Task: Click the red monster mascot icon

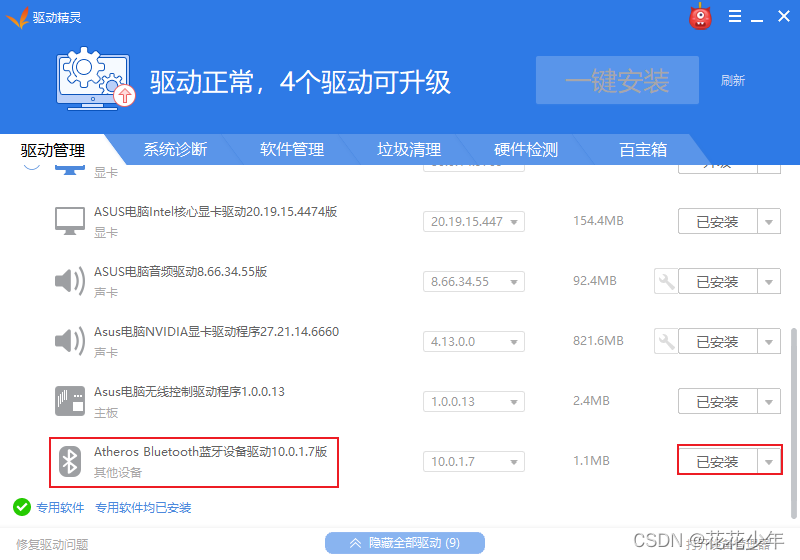Action: click(700, 16)
